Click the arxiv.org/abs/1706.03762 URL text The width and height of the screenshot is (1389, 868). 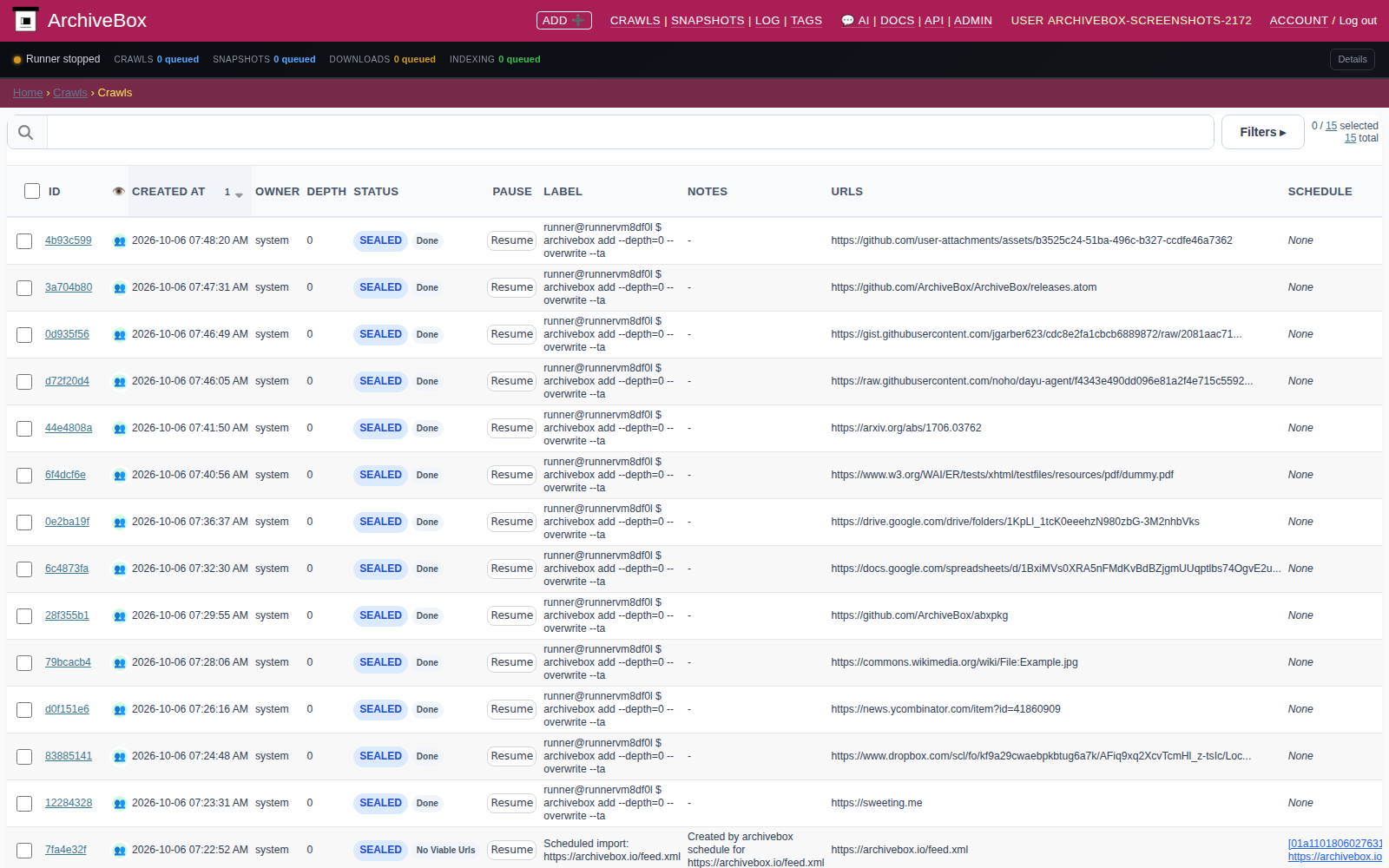point(906,428)
